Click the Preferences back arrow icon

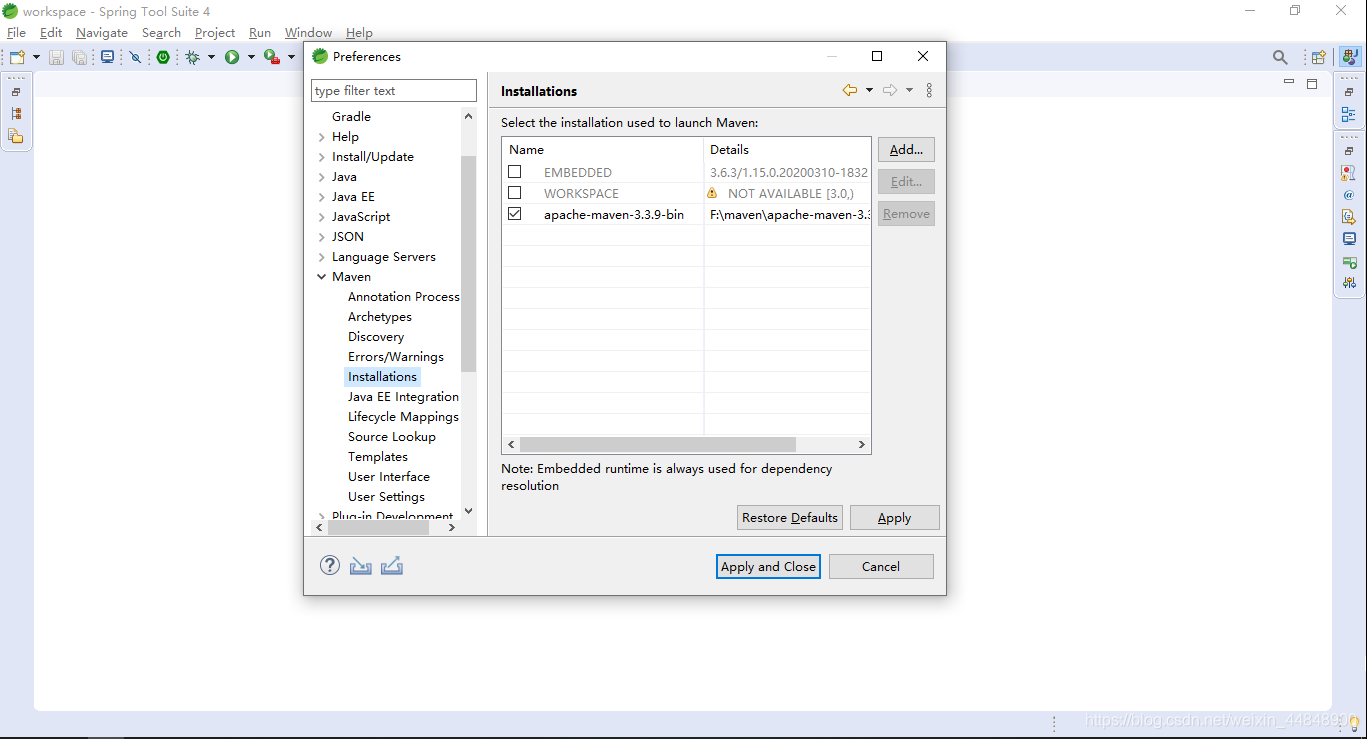pyautogui.click(x=850, y=90)
